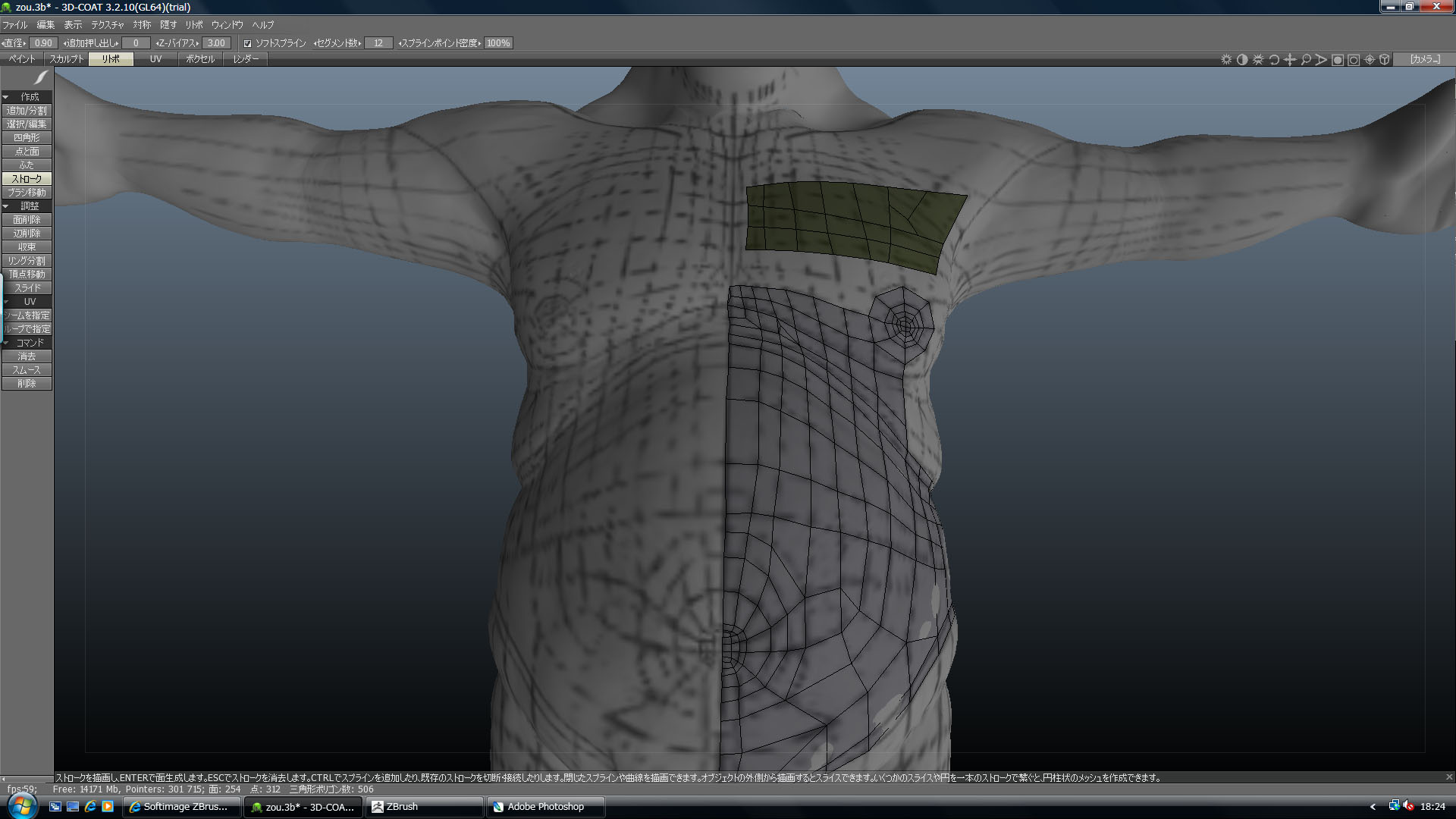Open the ヘルプ menu

tap(263, 25)
